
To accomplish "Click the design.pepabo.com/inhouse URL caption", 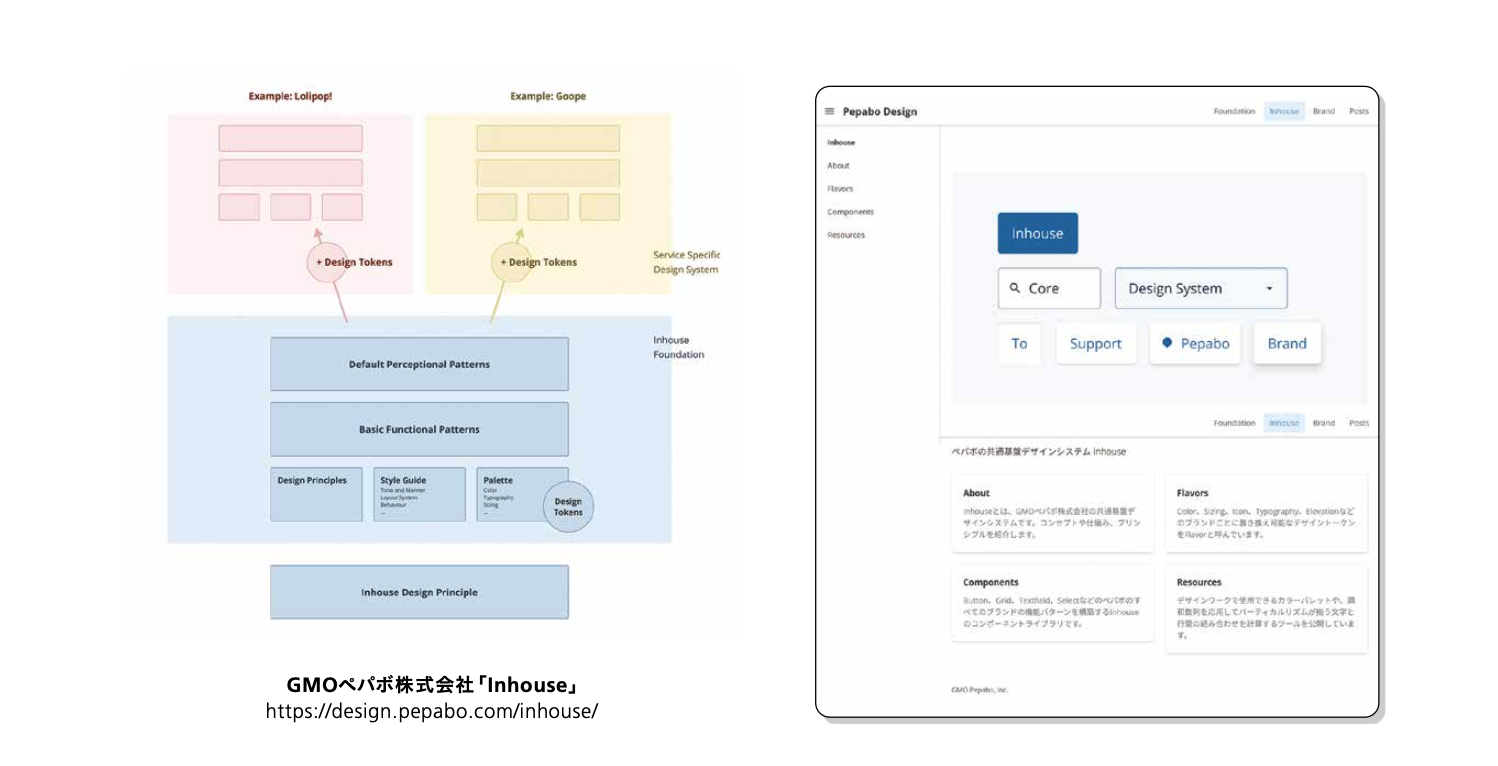I will [432, 712].
